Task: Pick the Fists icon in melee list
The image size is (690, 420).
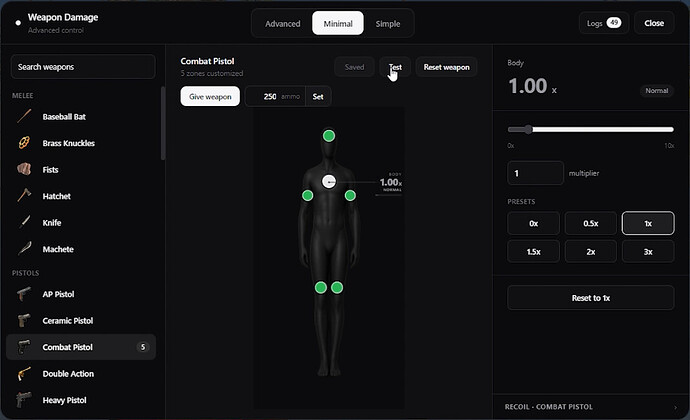Action: click(x=24, y=169)
